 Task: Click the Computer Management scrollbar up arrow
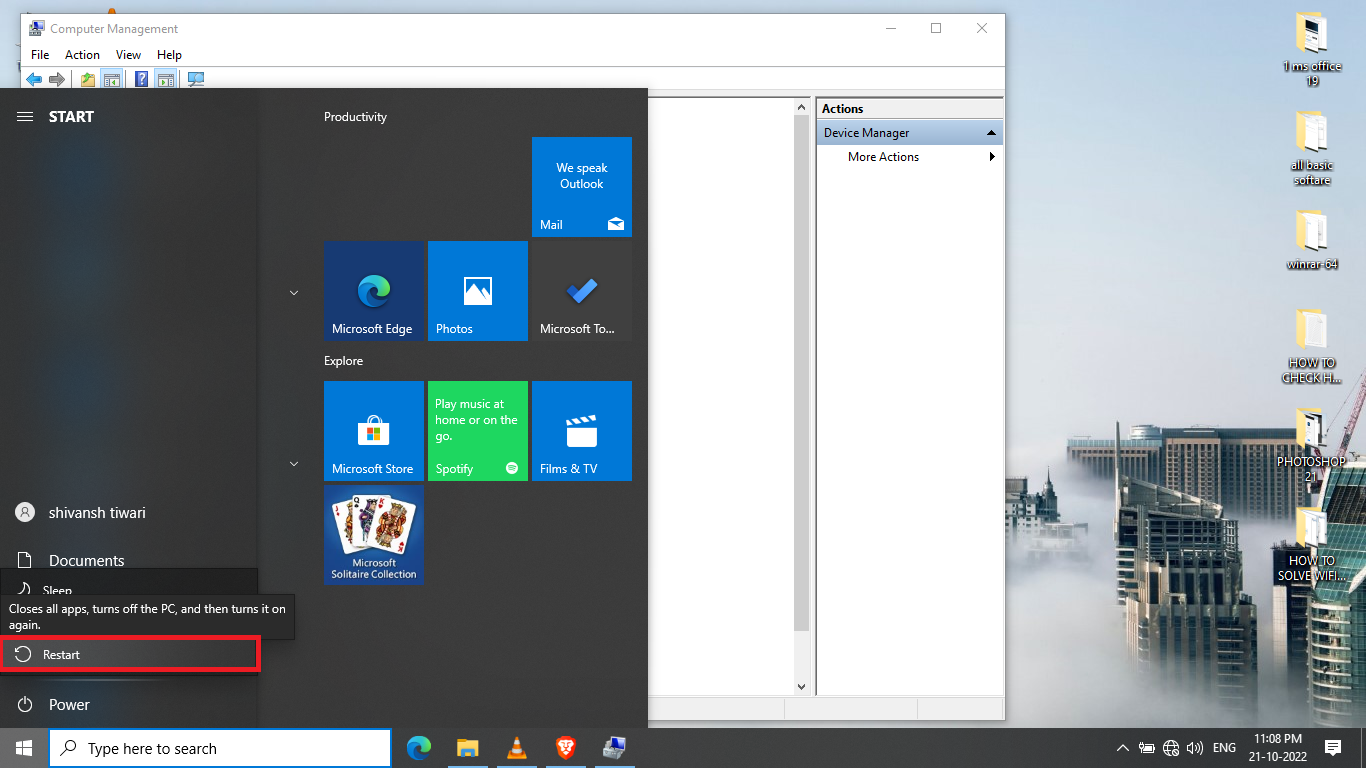(x=801, y=107)
